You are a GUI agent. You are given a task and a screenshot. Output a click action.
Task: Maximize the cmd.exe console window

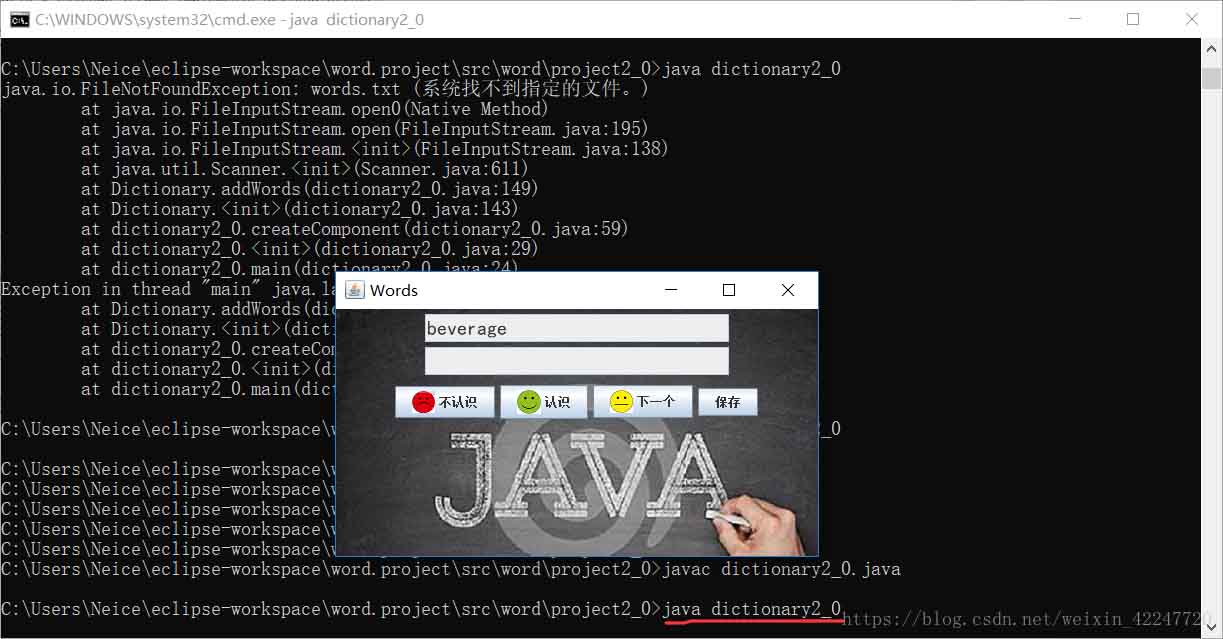click(x=1133, y=19)
